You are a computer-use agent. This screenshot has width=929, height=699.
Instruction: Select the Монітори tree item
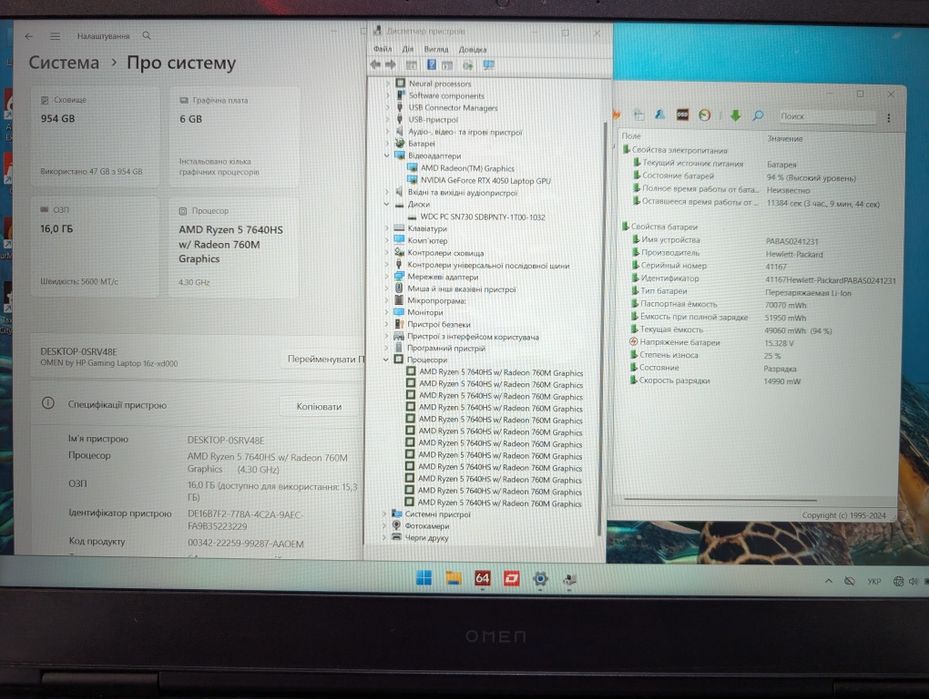pos(425,312)
